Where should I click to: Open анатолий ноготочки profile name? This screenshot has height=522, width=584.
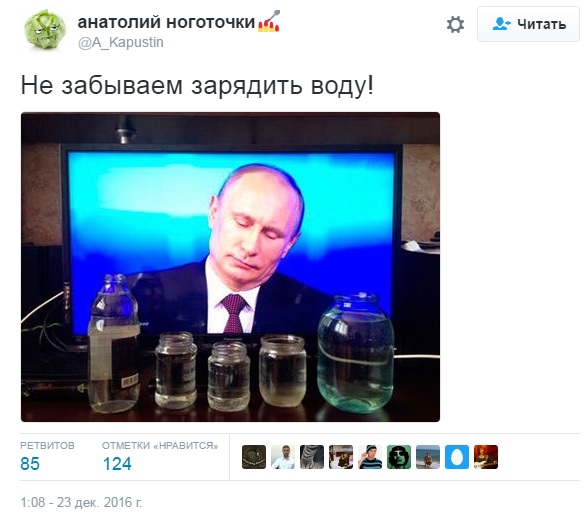[166, 22]
